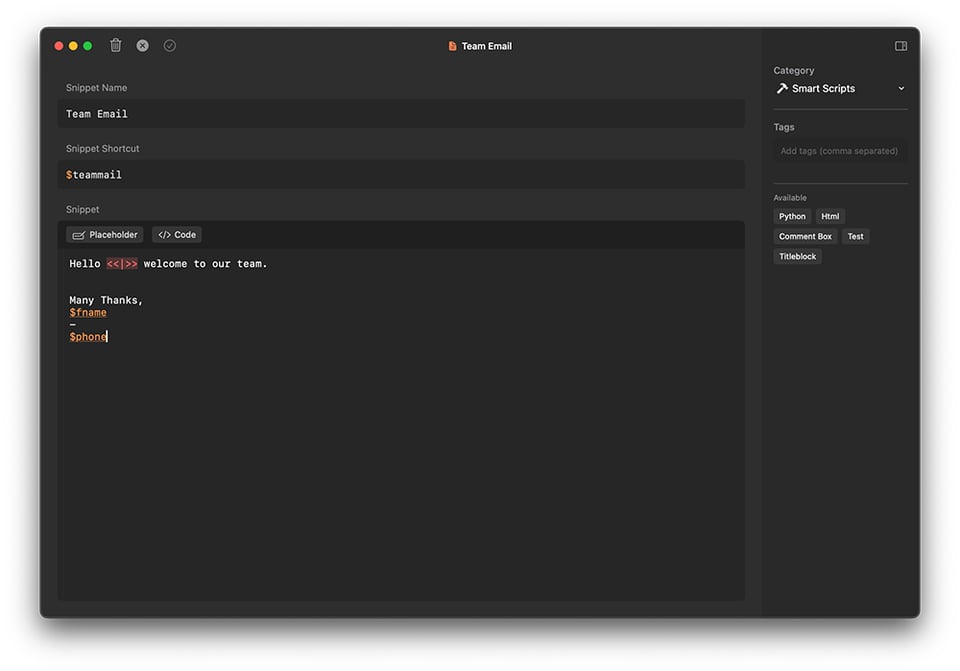
Task: Select the <<|>> placeholder marker in text
Action: click(119, 263)
